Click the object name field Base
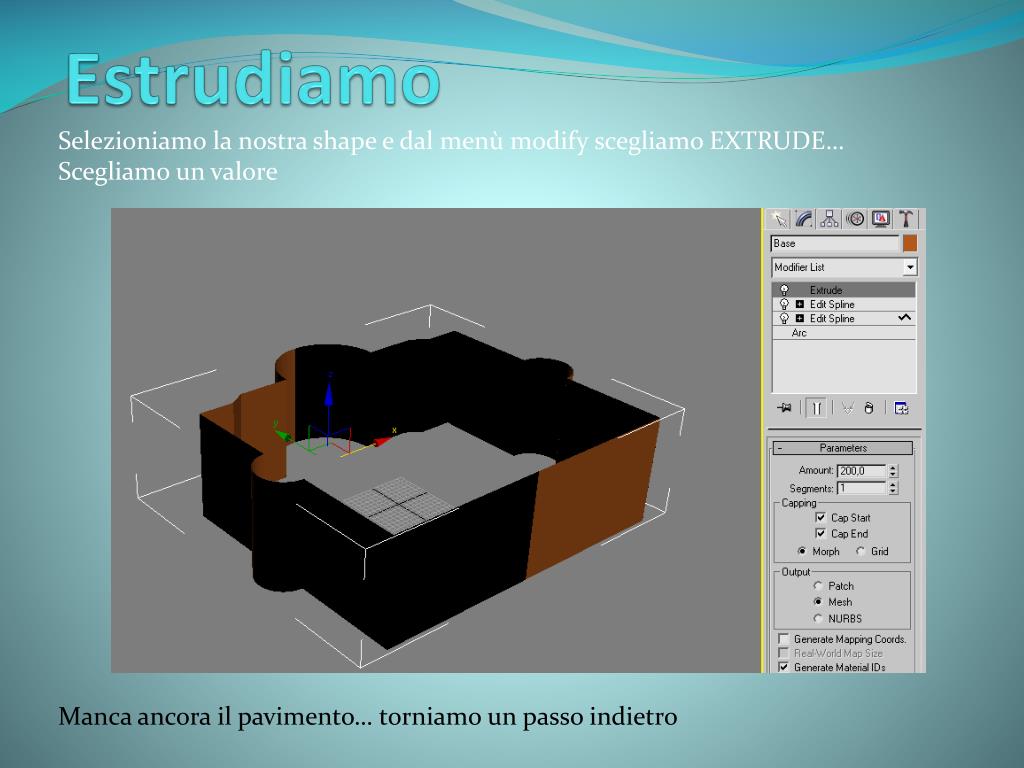Screen dimensions: 1024x768 click(x=835, y=244)
